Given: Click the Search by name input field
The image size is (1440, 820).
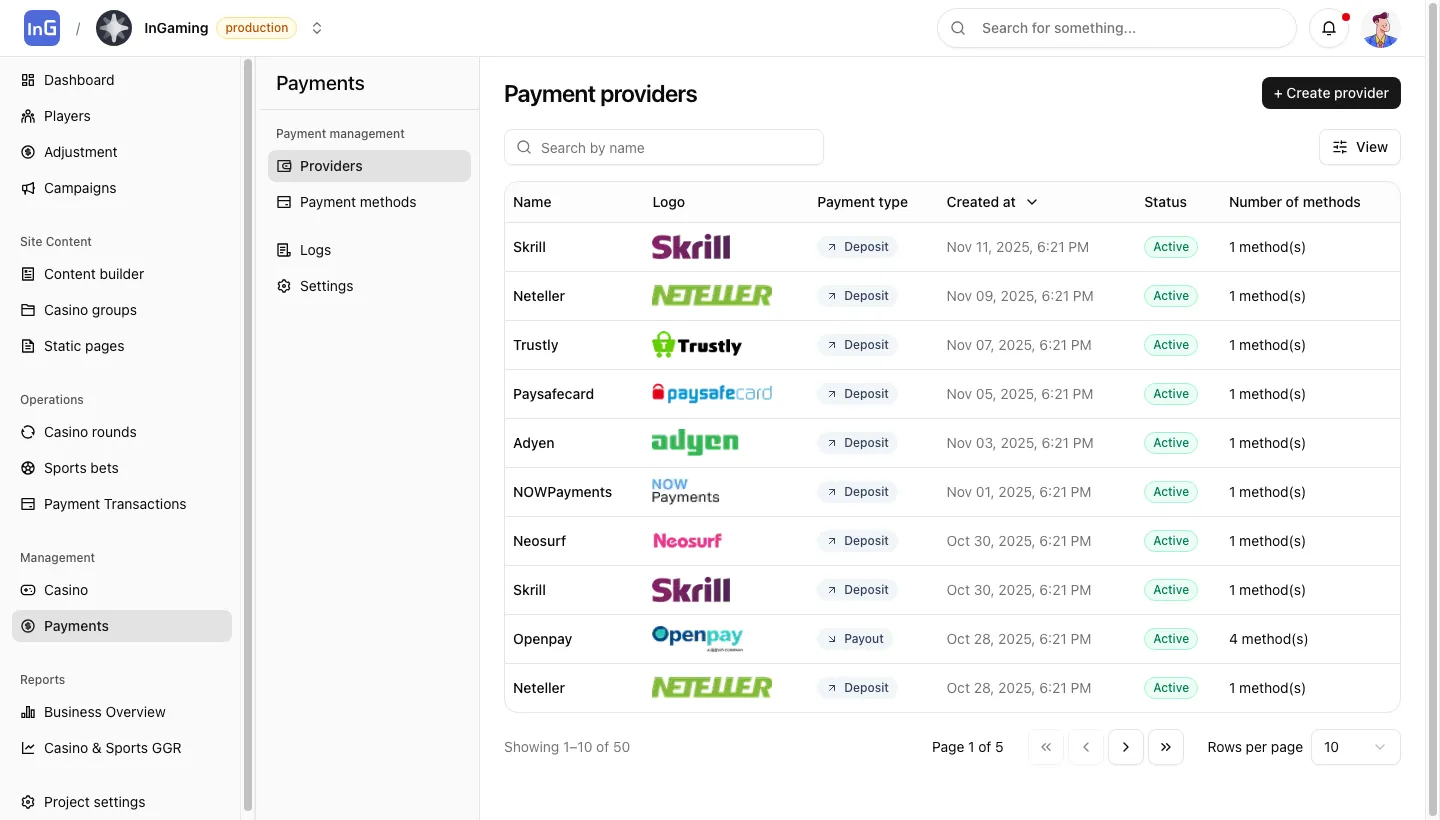Looking at the screenshot, I should point(664,147).
